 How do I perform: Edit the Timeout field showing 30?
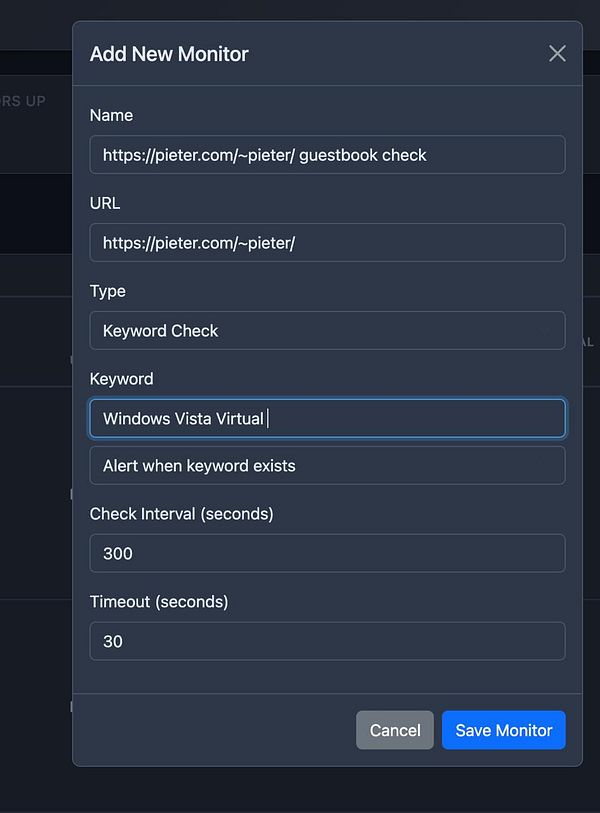(x=327, y=641)
